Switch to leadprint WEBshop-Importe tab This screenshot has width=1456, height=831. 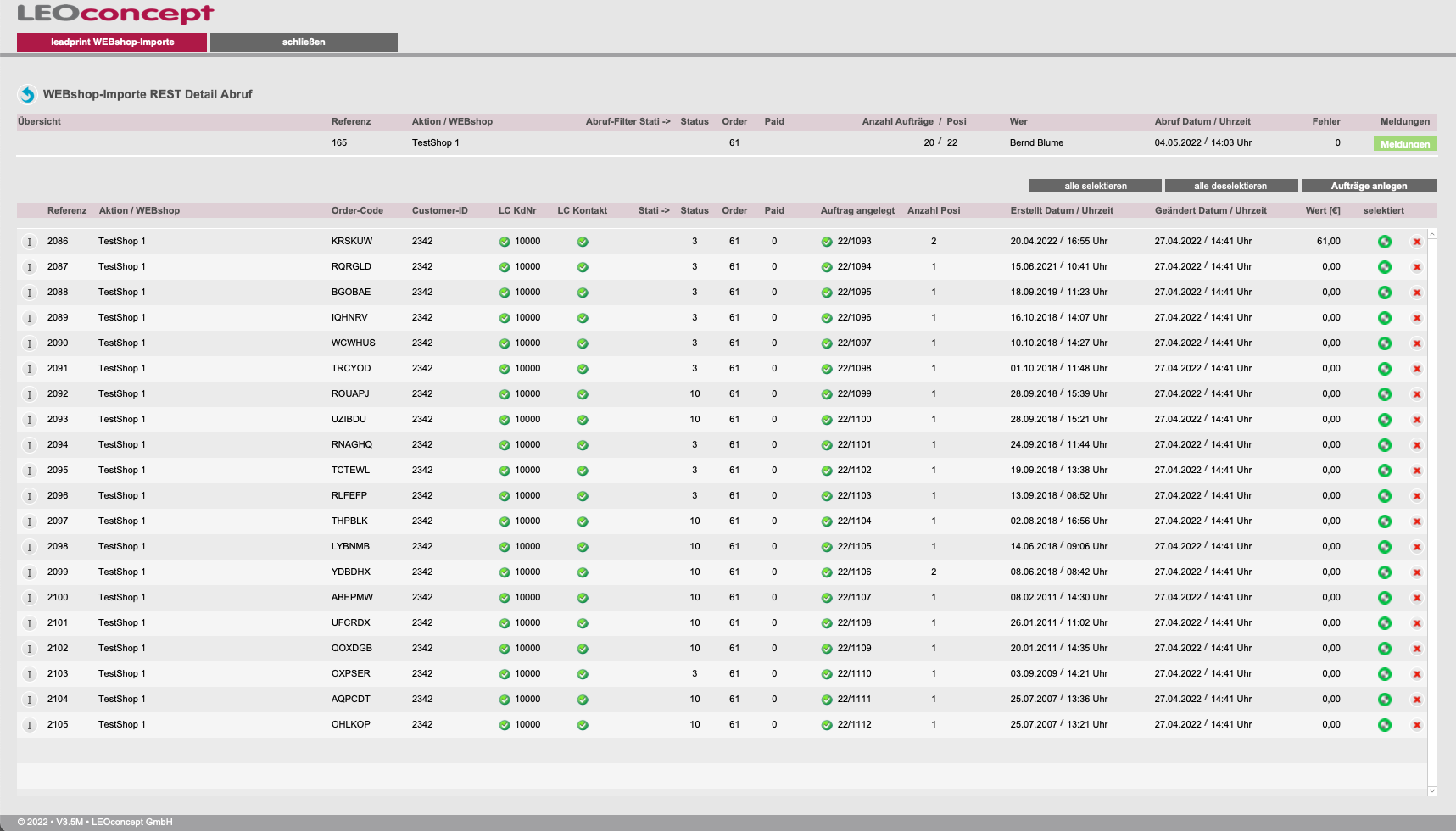tap(112, 42)
